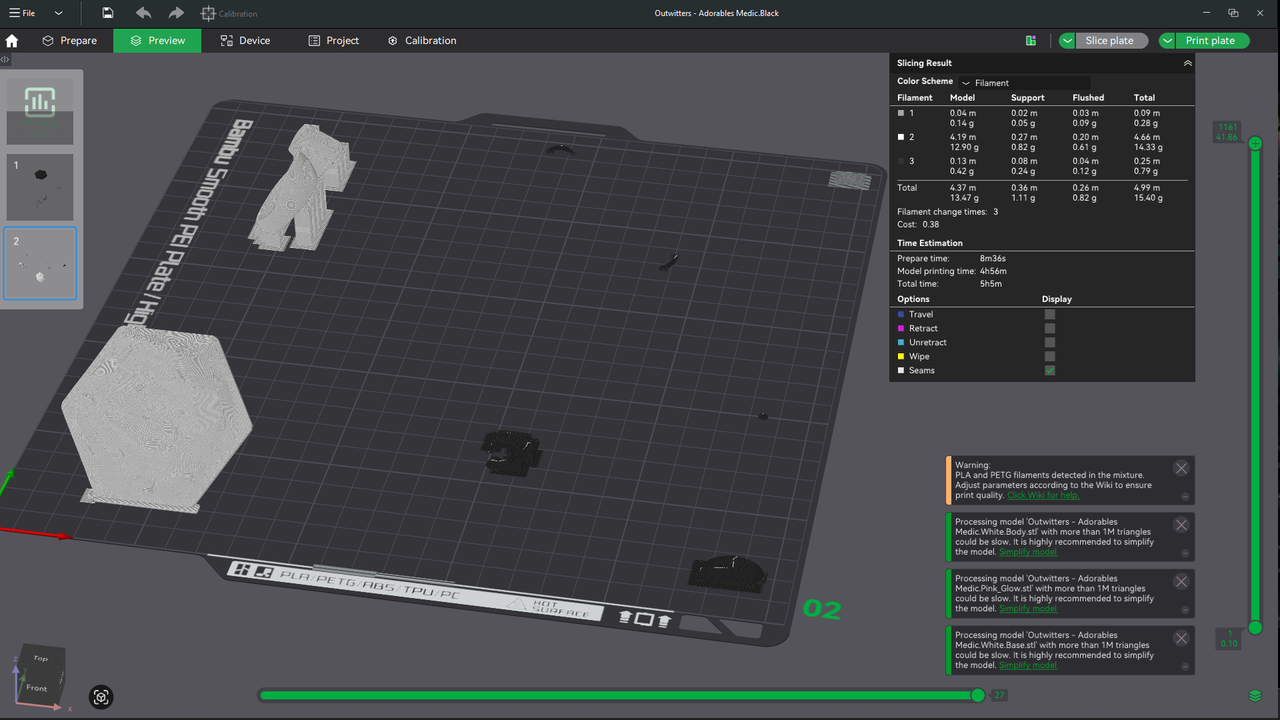Click the Save icon in title bar
The height and width of the screenshot is (720, 1280).
pyautogui.click(x=108, y=13)
